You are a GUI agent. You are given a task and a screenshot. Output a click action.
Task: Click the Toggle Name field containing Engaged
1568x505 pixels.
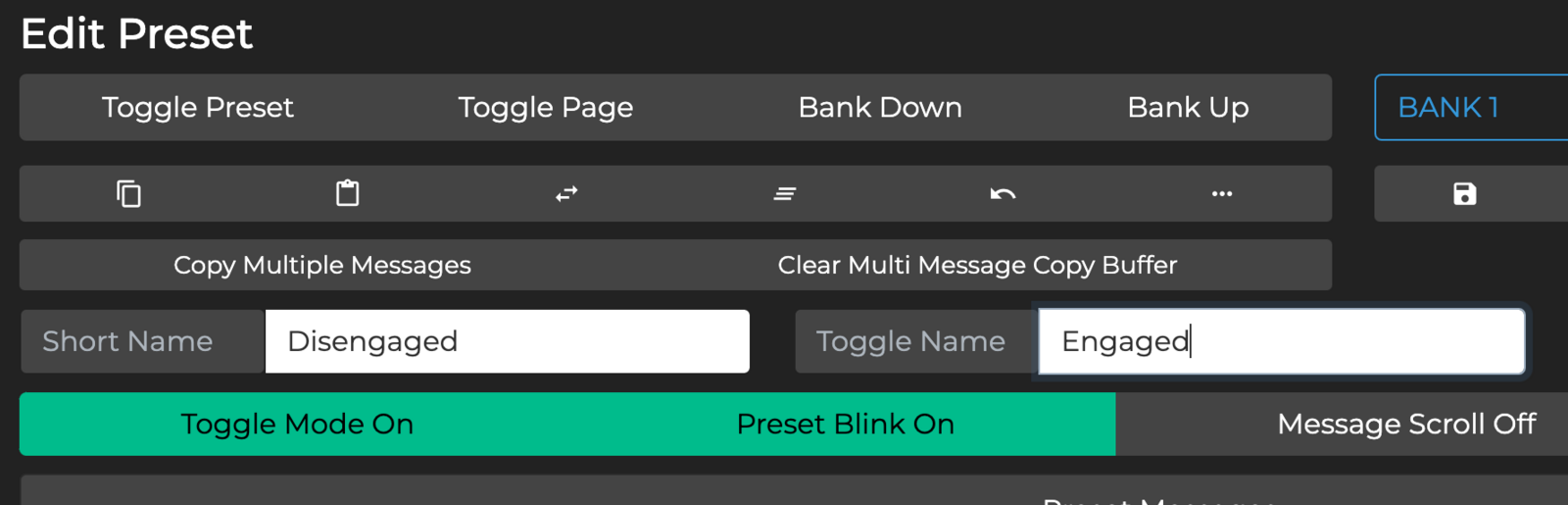pos(1280,341)
